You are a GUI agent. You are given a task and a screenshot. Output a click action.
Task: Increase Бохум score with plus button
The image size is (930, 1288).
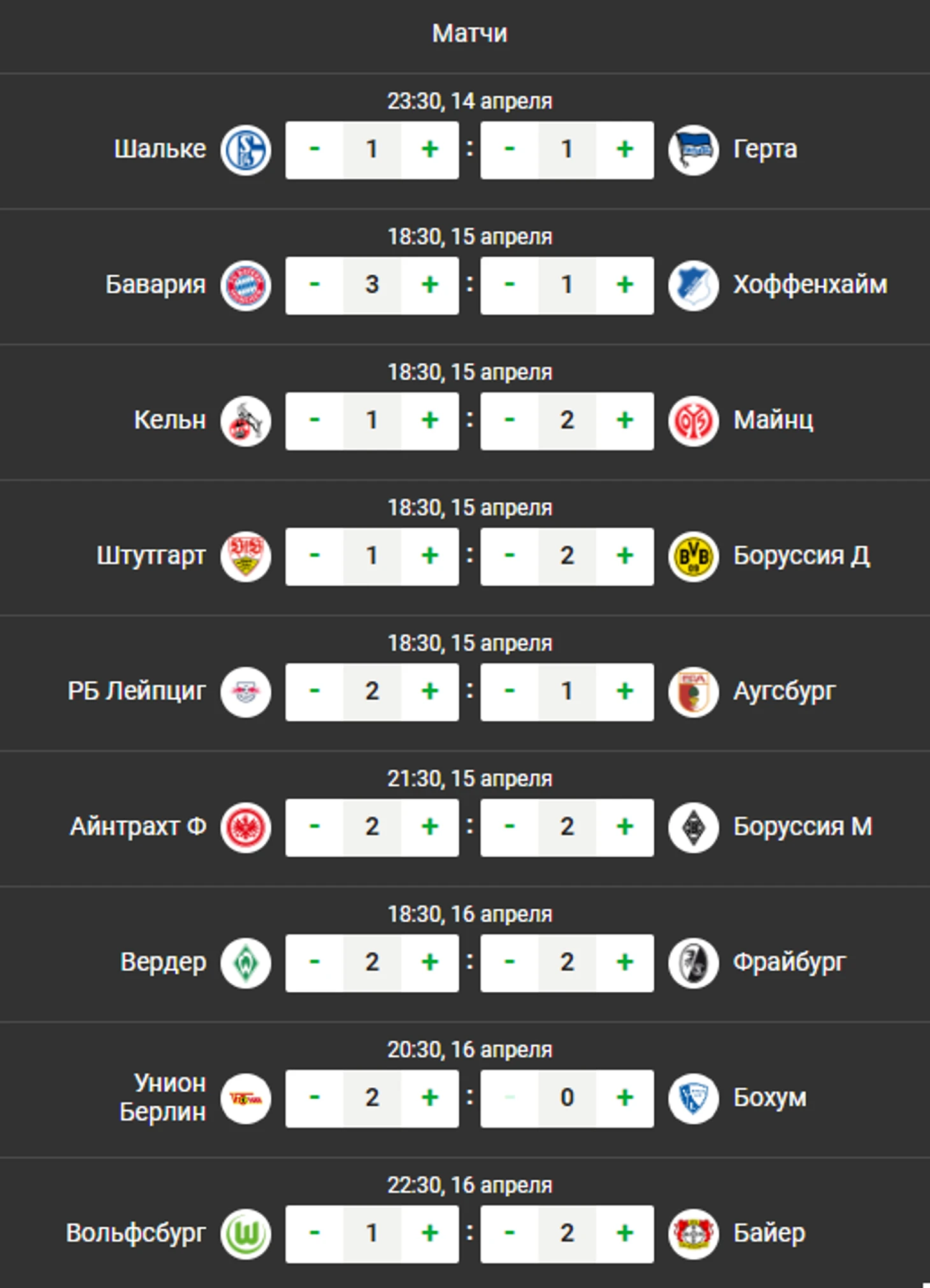tap(625, 1098)
